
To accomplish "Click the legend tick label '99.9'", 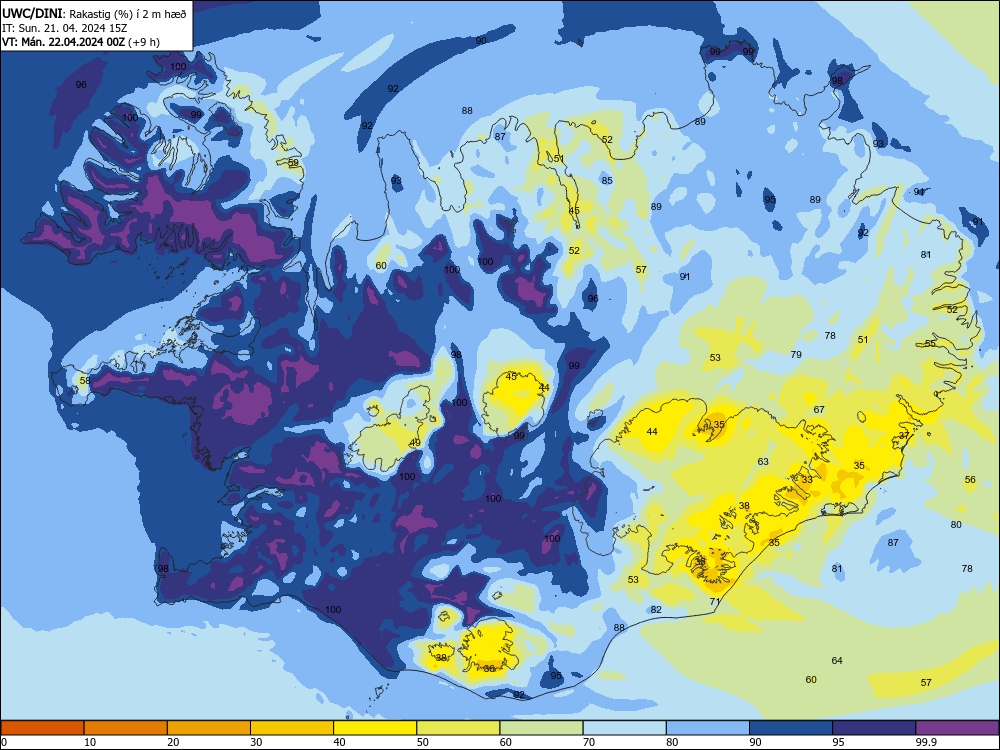I will pos(927,742).
